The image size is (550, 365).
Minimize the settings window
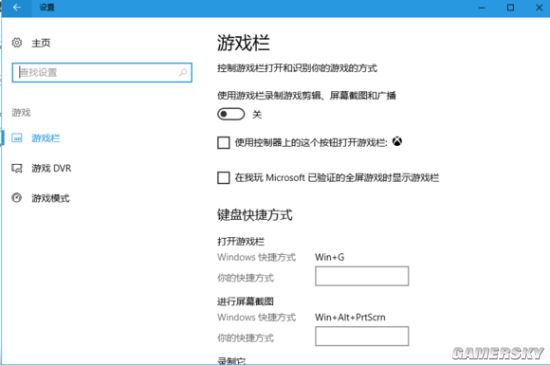(x=482, y=8)
